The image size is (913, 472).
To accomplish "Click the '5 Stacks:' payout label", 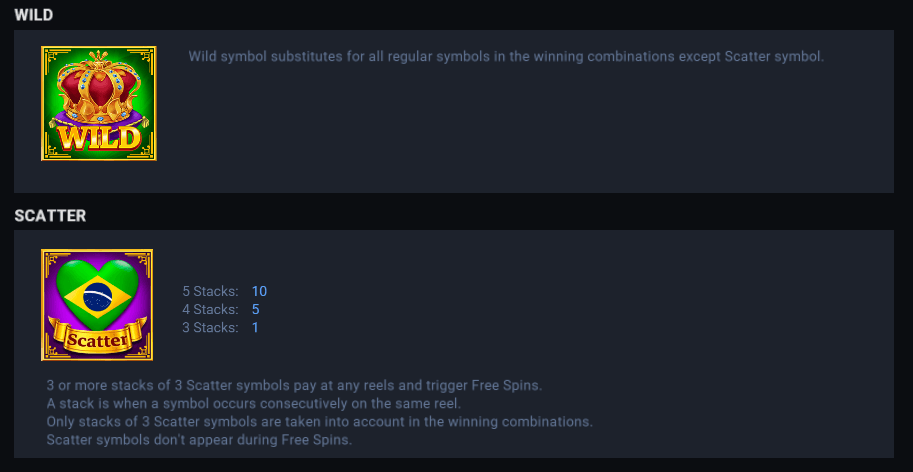I will (x=210, y=291).
